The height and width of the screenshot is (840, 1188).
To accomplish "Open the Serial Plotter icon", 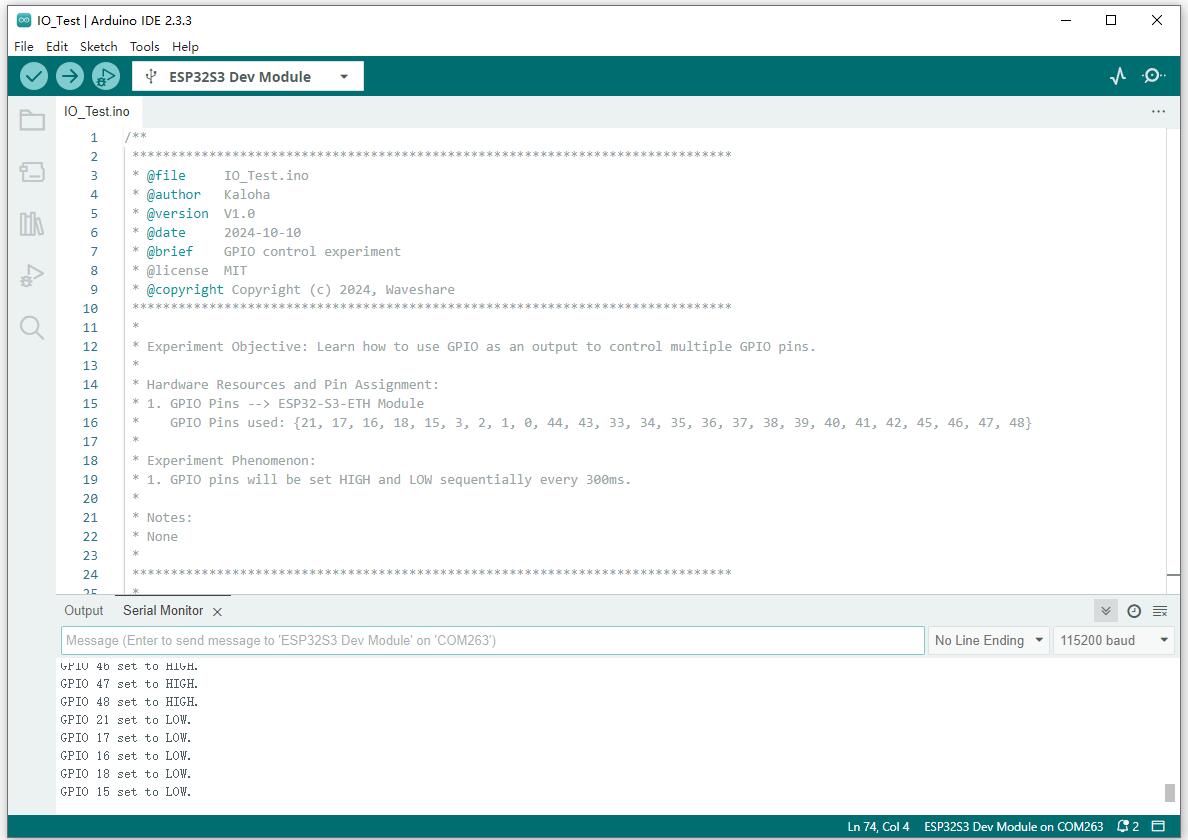I will point(1118,76).
